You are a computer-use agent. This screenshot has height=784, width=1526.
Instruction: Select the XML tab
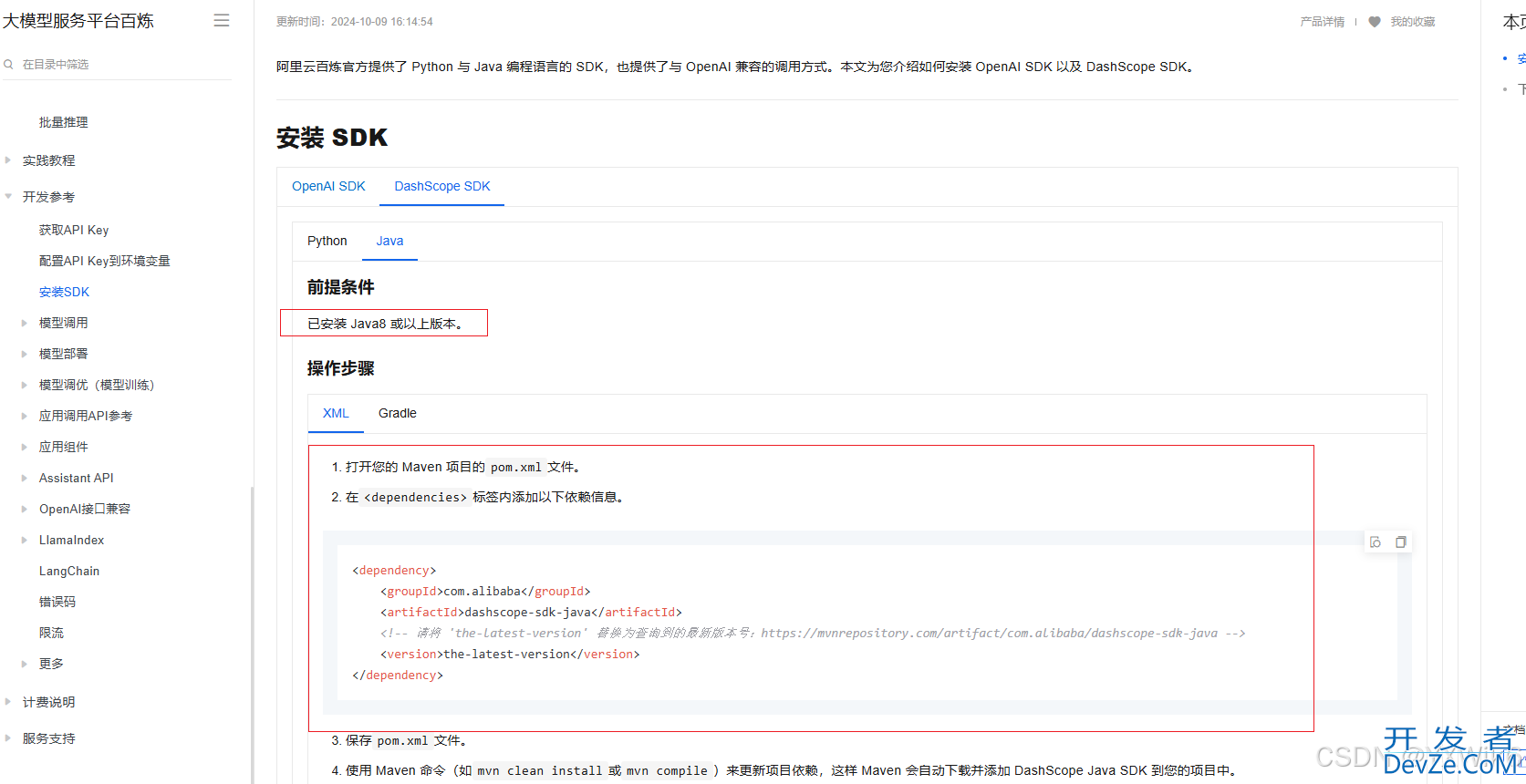[x=336, y=413]
